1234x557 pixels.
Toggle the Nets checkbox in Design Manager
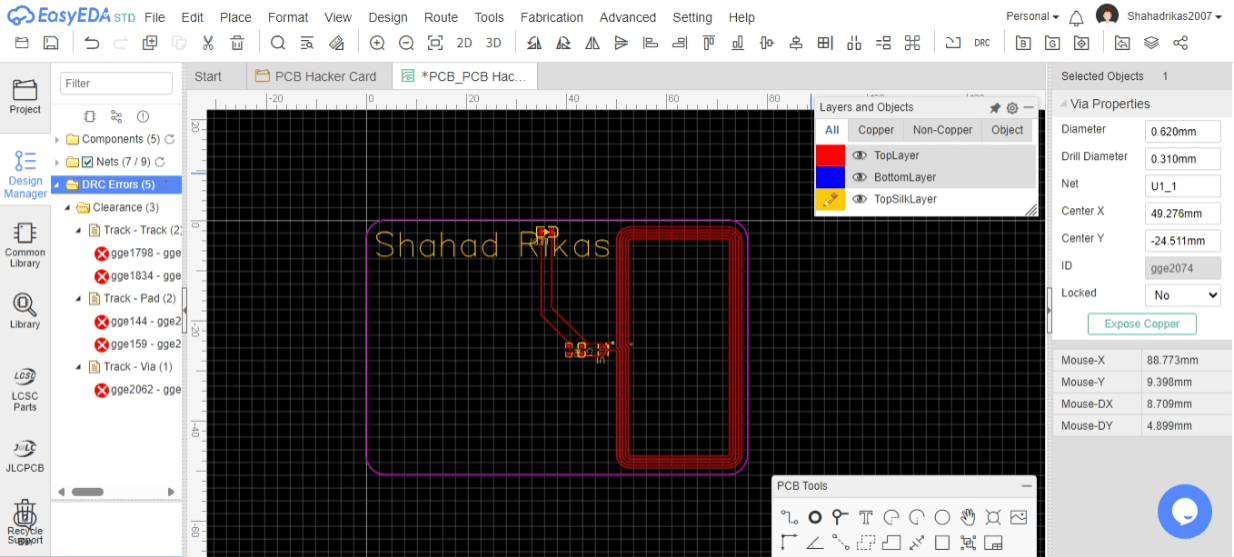tap(87, 162)
